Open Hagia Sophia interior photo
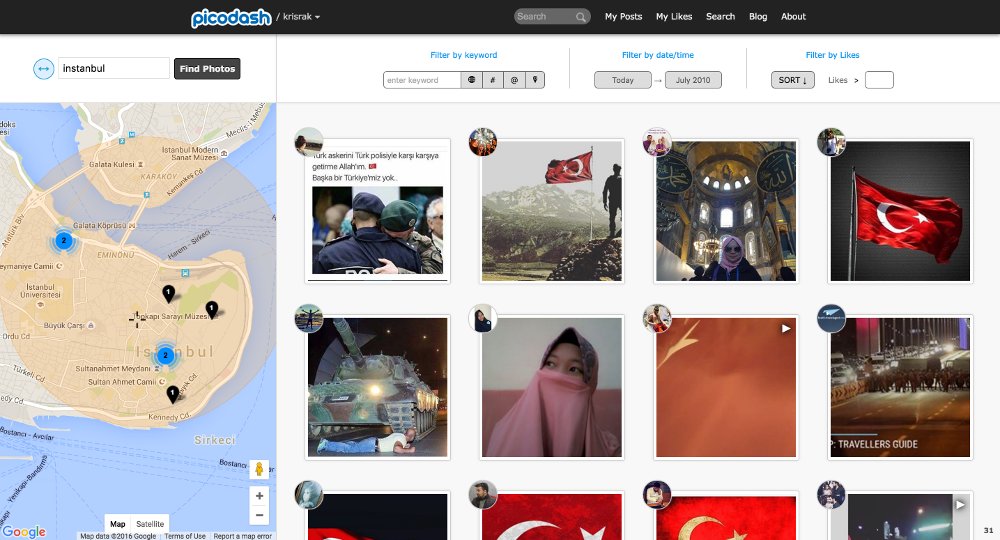The width and height of the screenshot is (1000, 540). tap(726, 211)
